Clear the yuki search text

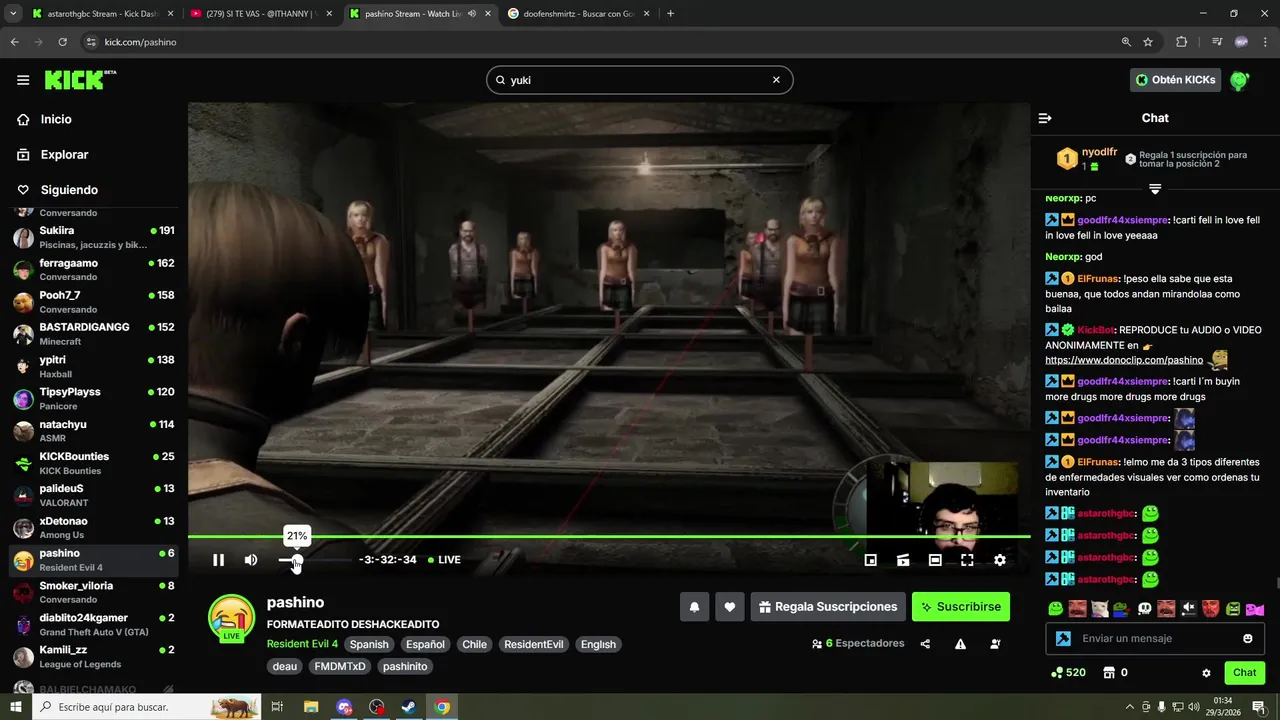(x=776, y=80)
